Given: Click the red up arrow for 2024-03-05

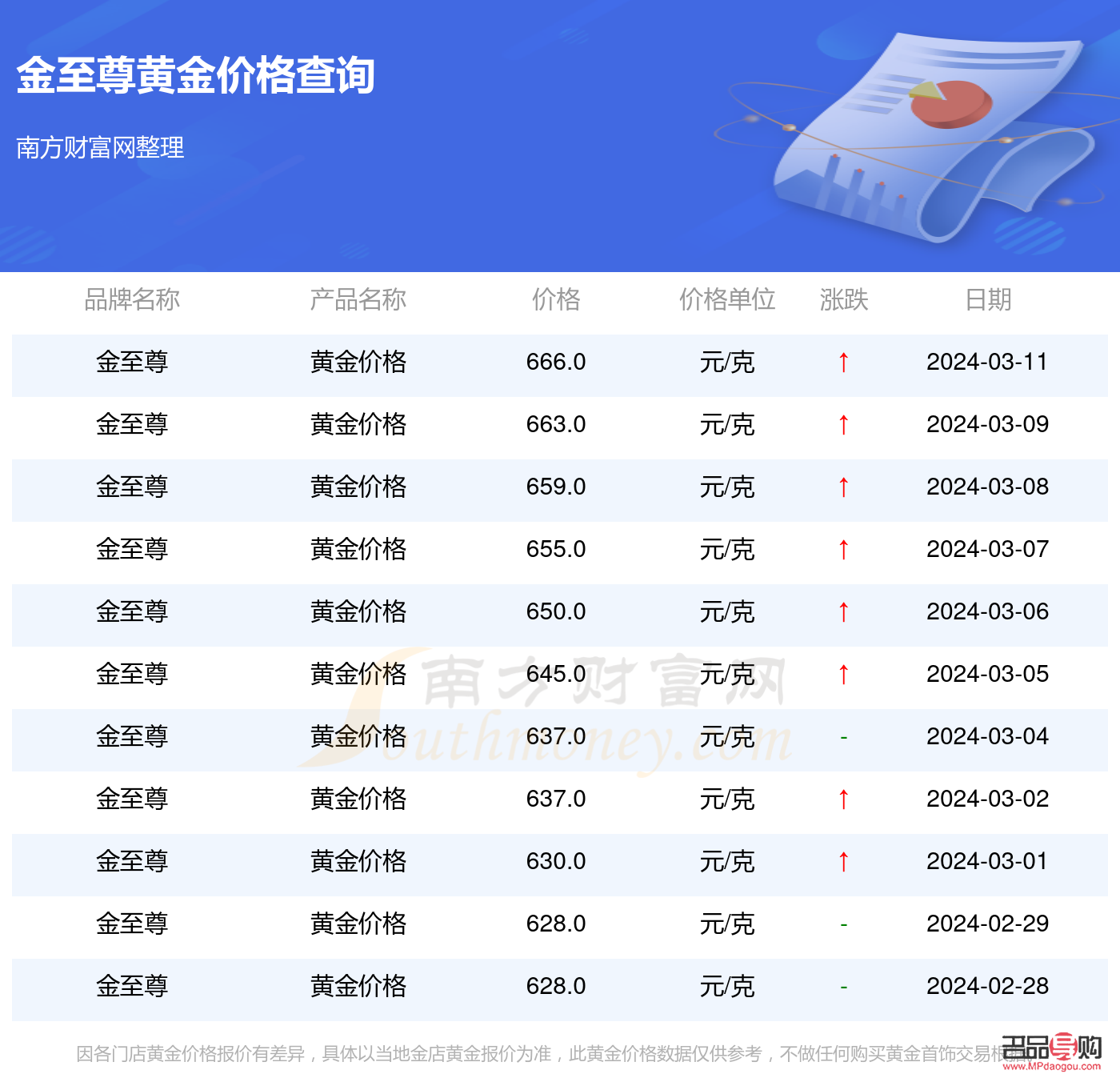Looking at the screenshot, I should tap(843, 675).
